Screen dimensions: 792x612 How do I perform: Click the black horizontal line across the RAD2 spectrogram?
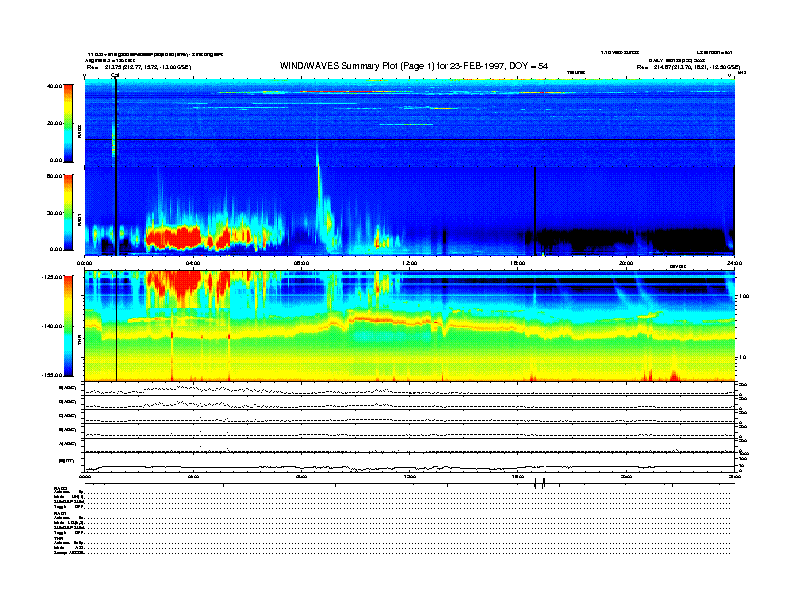pos(409,139)
